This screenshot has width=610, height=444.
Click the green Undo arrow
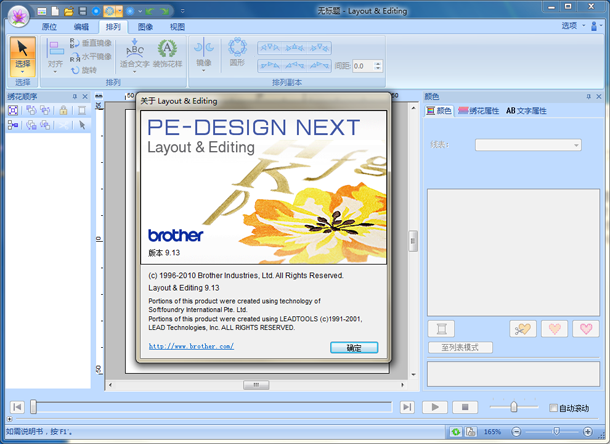150,11
